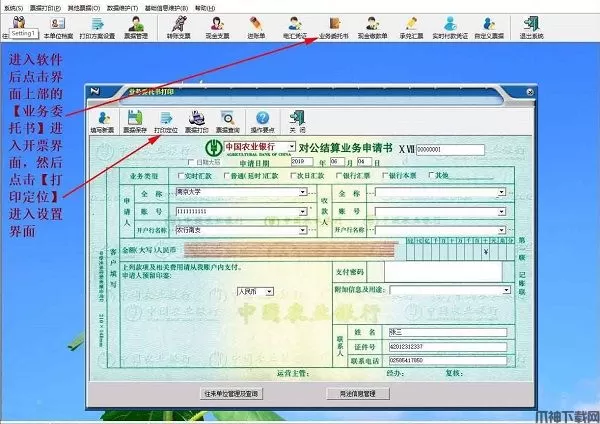This screenshot has height=424, width=600.
Task: Click the 姓名 field containing 张三
Action: [x=448, y=333]
